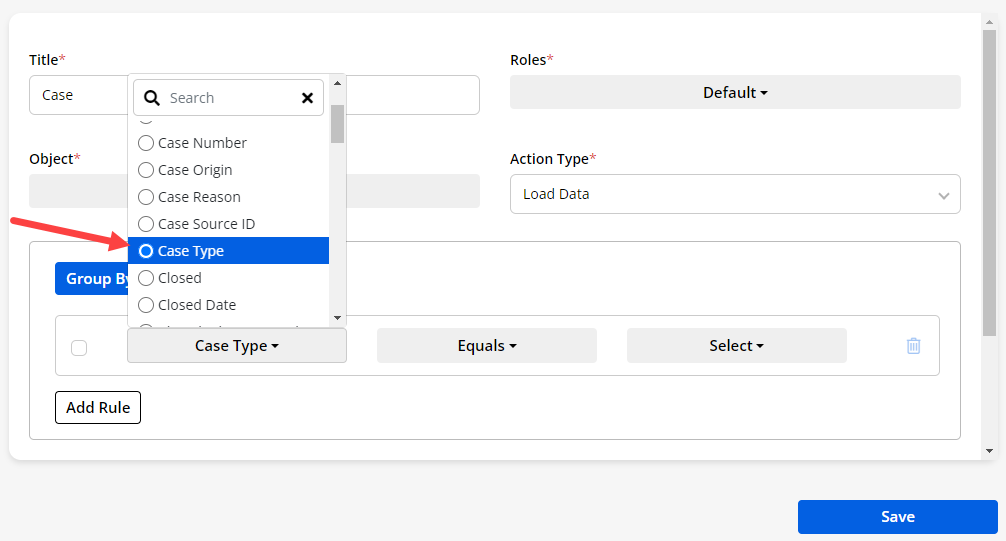Viewport: 1006px width, 541px height.
Task: Delete the rule using trash icon
Action: pos(913,346)
